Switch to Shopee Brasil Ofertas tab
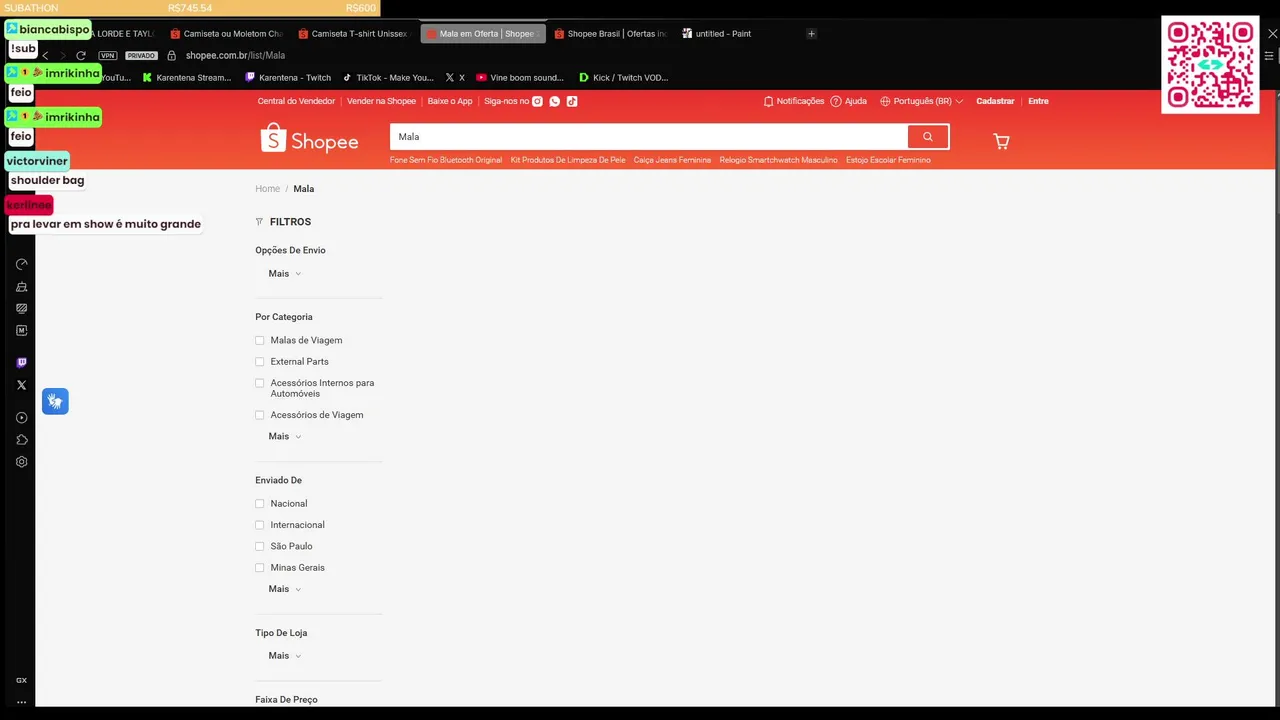This screenshot has width=1280, height=720. click(611, 34)
